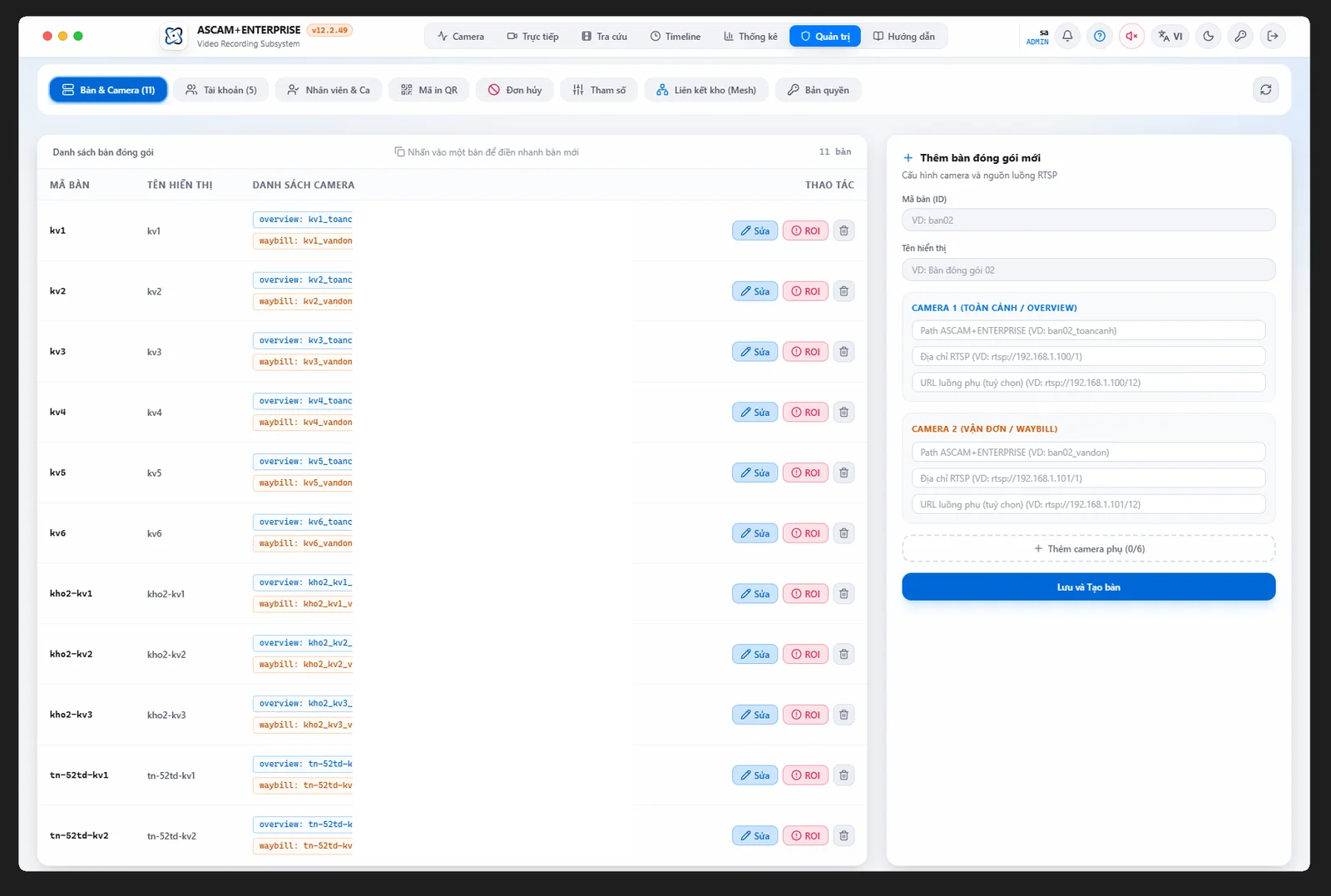Select the kv6 table code cell
1331x896 pixels.
(x=58, y=533)
